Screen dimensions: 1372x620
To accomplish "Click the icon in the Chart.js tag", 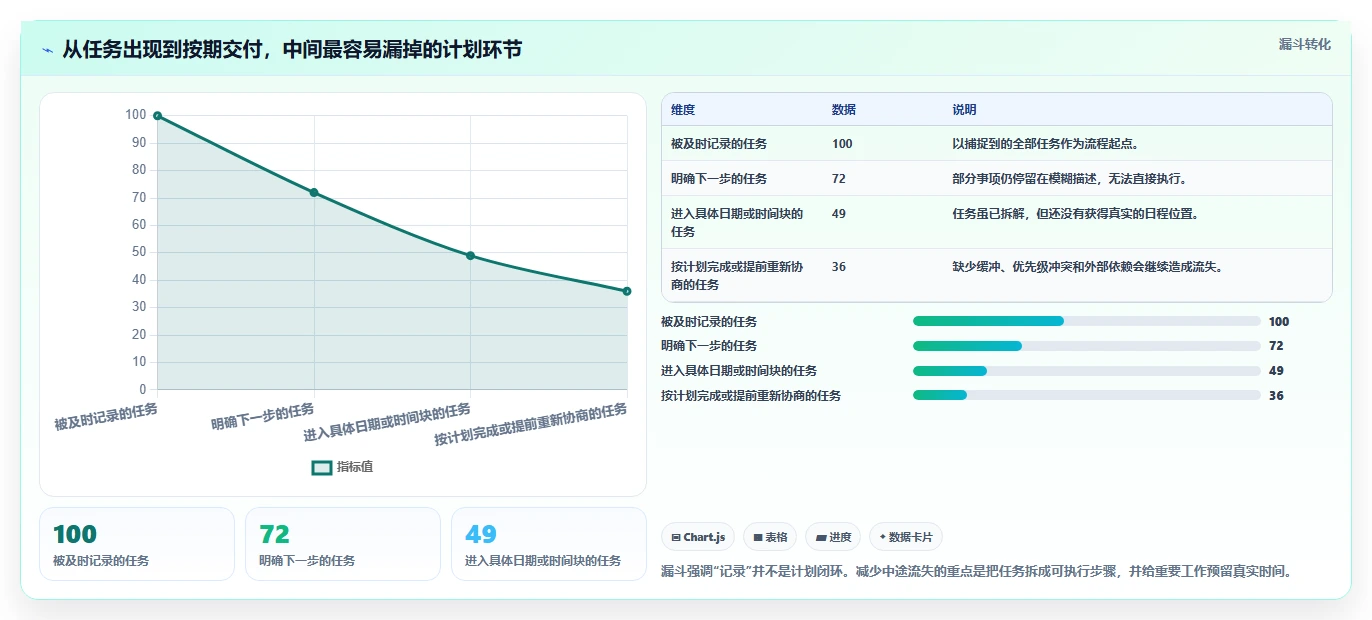I will [676, 537].
